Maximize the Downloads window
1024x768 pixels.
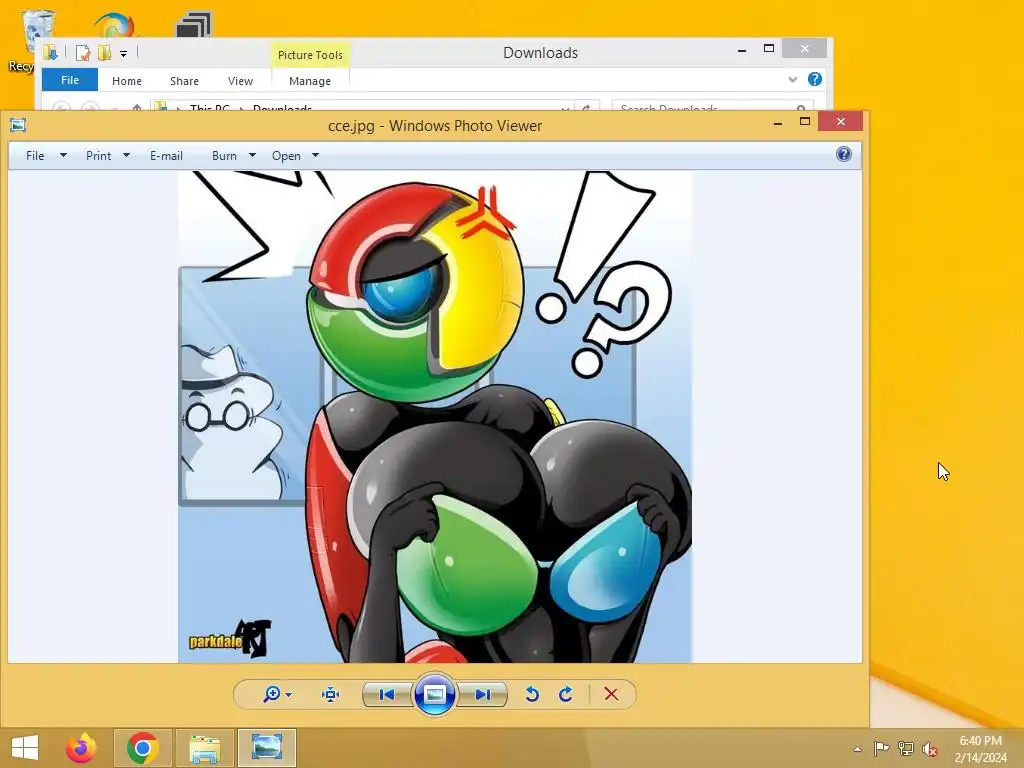[x=769, y=48]
